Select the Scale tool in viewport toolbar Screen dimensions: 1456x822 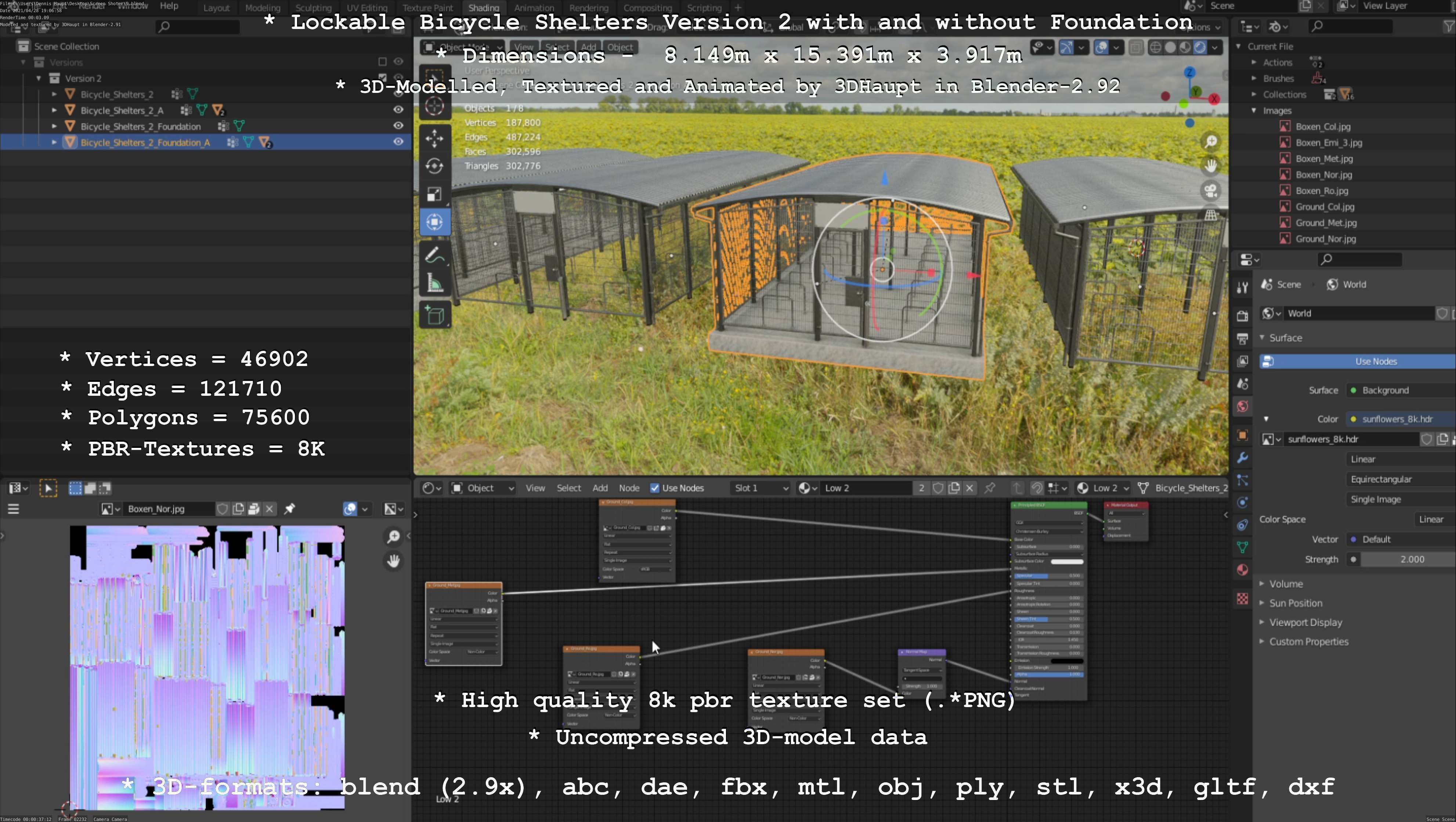point(434,194)
